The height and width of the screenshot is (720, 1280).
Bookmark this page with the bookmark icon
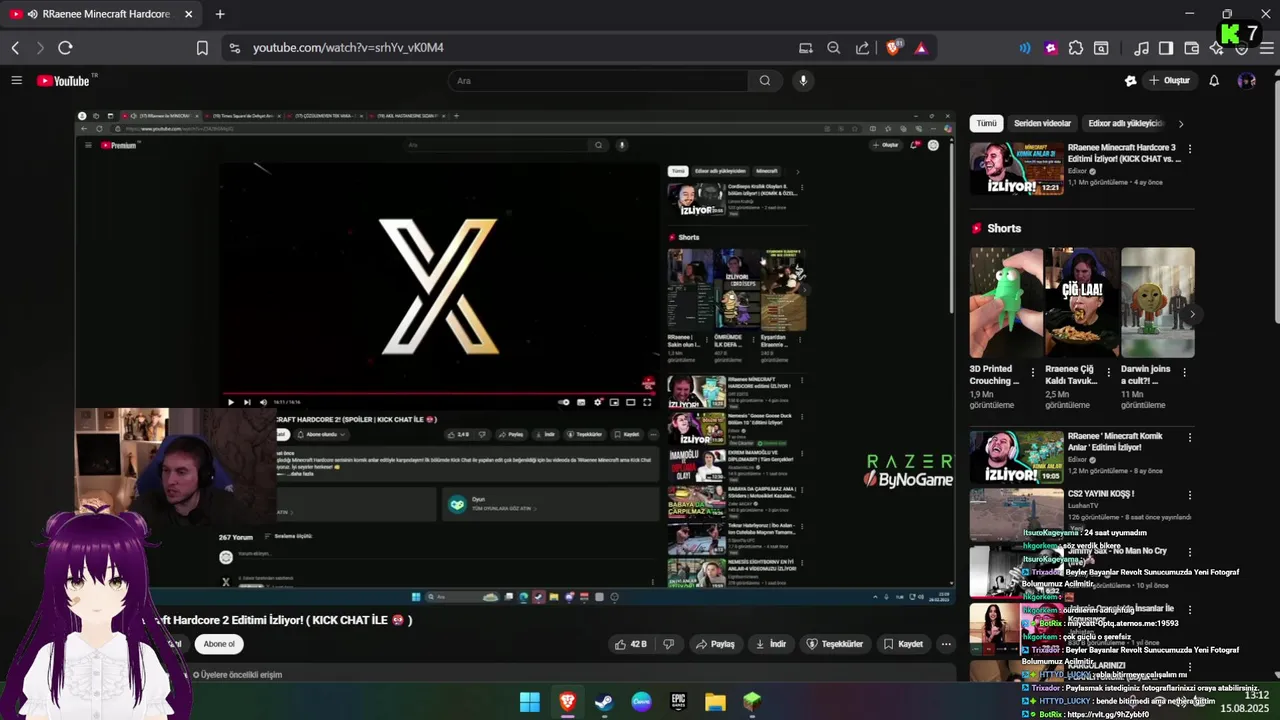point(202,48)
